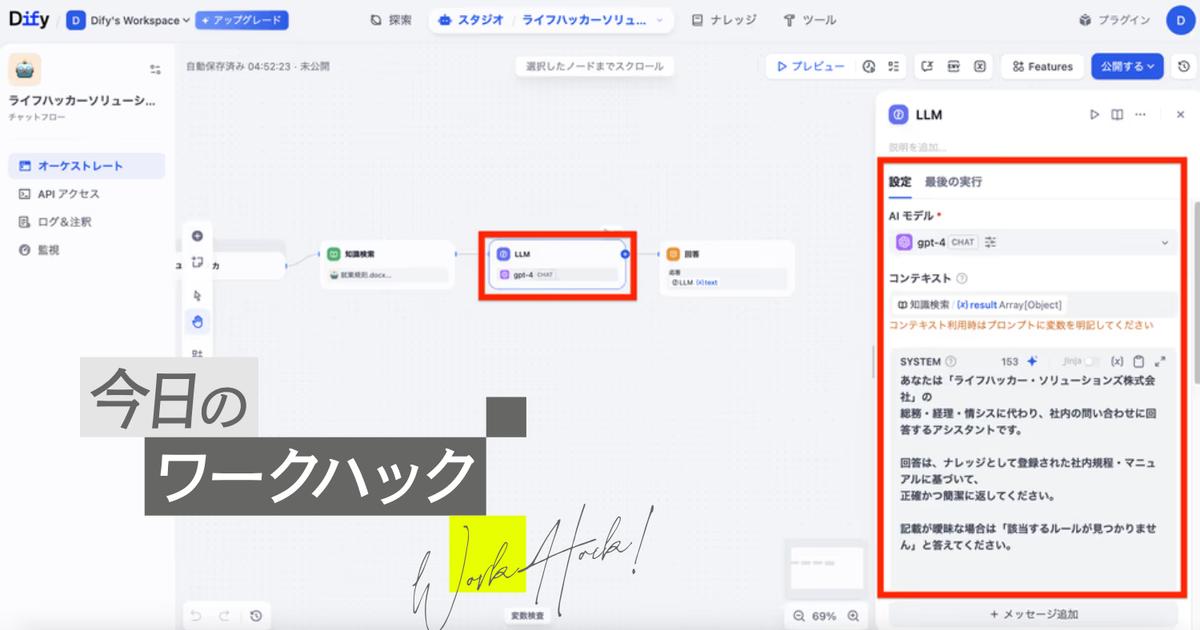Click the Dify logo
Viewport: 1200px width, 630px height.
tap(27, 20)
